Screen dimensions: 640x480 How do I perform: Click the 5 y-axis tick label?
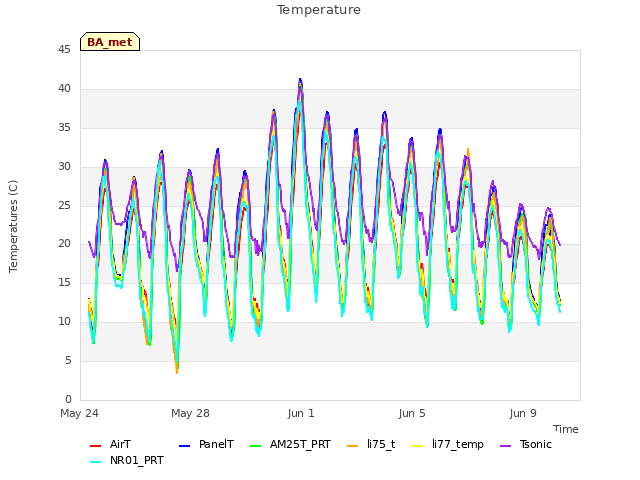click(68, 360)
